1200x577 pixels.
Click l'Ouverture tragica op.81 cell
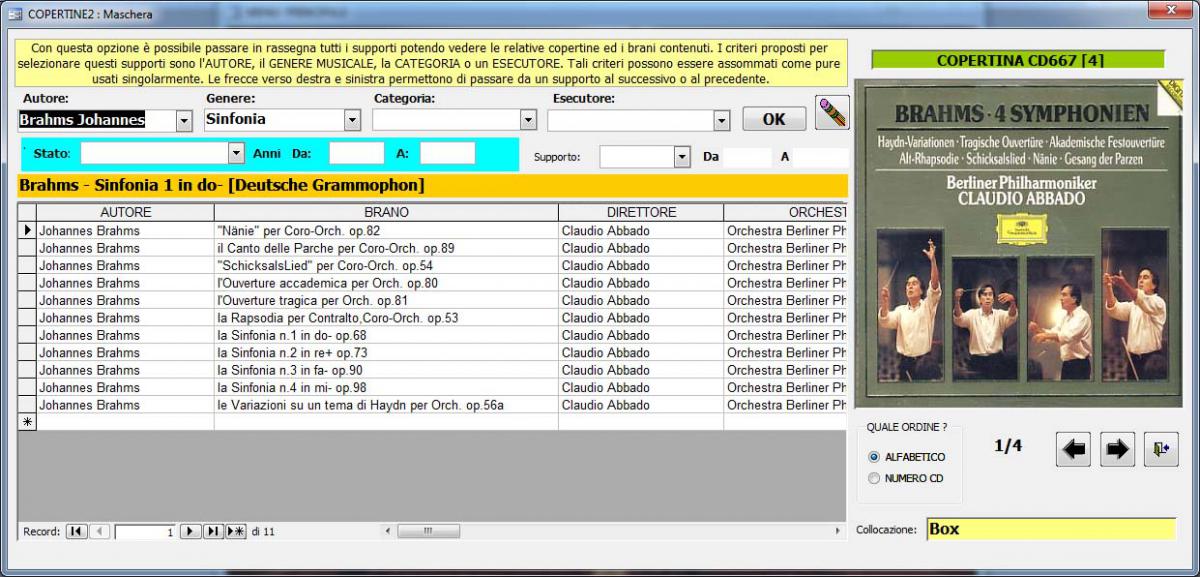point(386,300)
